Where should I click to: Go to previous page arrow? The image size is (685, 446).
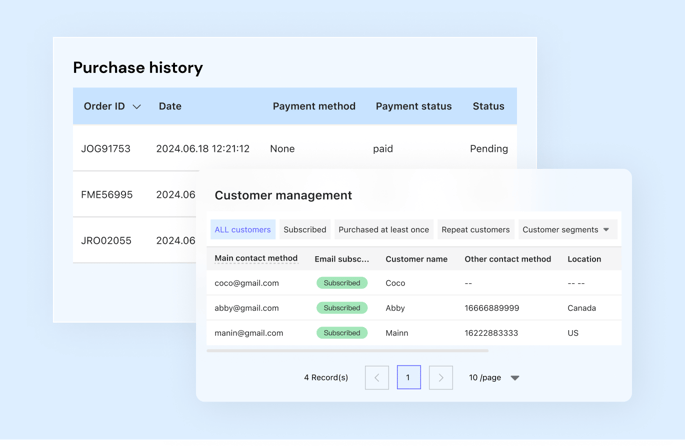(377, 377)
